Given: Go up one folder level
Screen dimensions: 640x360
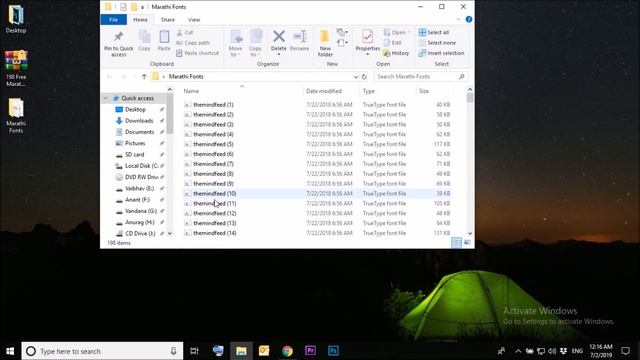Looking at the screenshot, I should tap(144, 76).
